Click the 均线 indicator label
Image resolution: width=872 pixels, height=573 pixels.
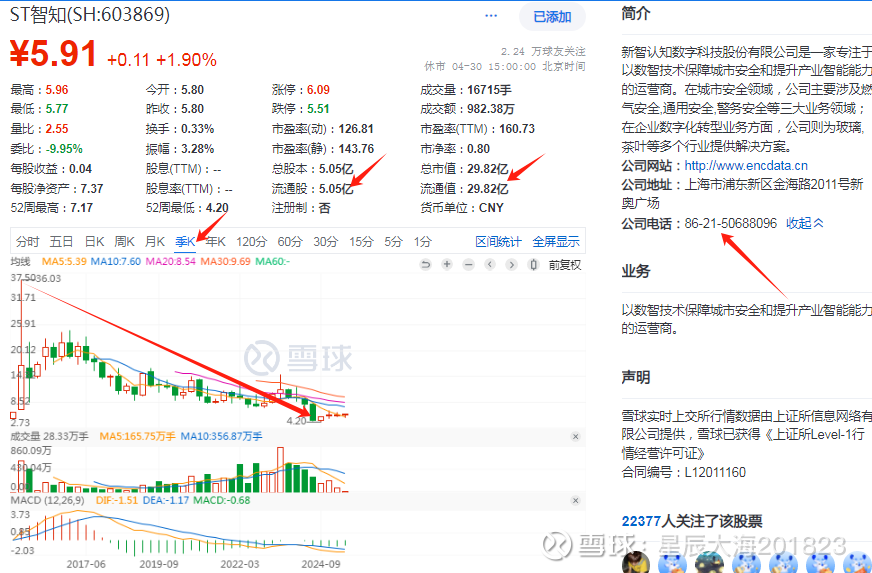20,261
